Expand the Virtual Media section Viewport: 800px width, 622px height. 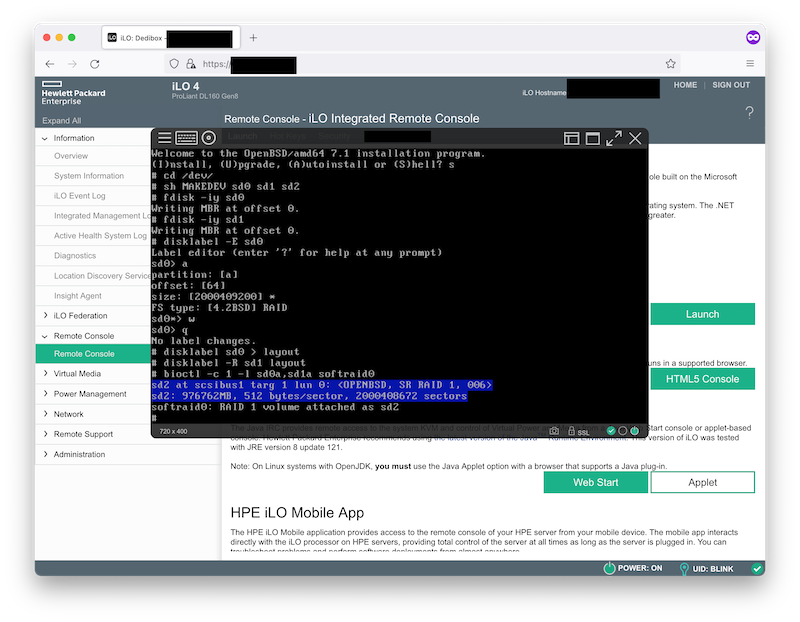45,374
